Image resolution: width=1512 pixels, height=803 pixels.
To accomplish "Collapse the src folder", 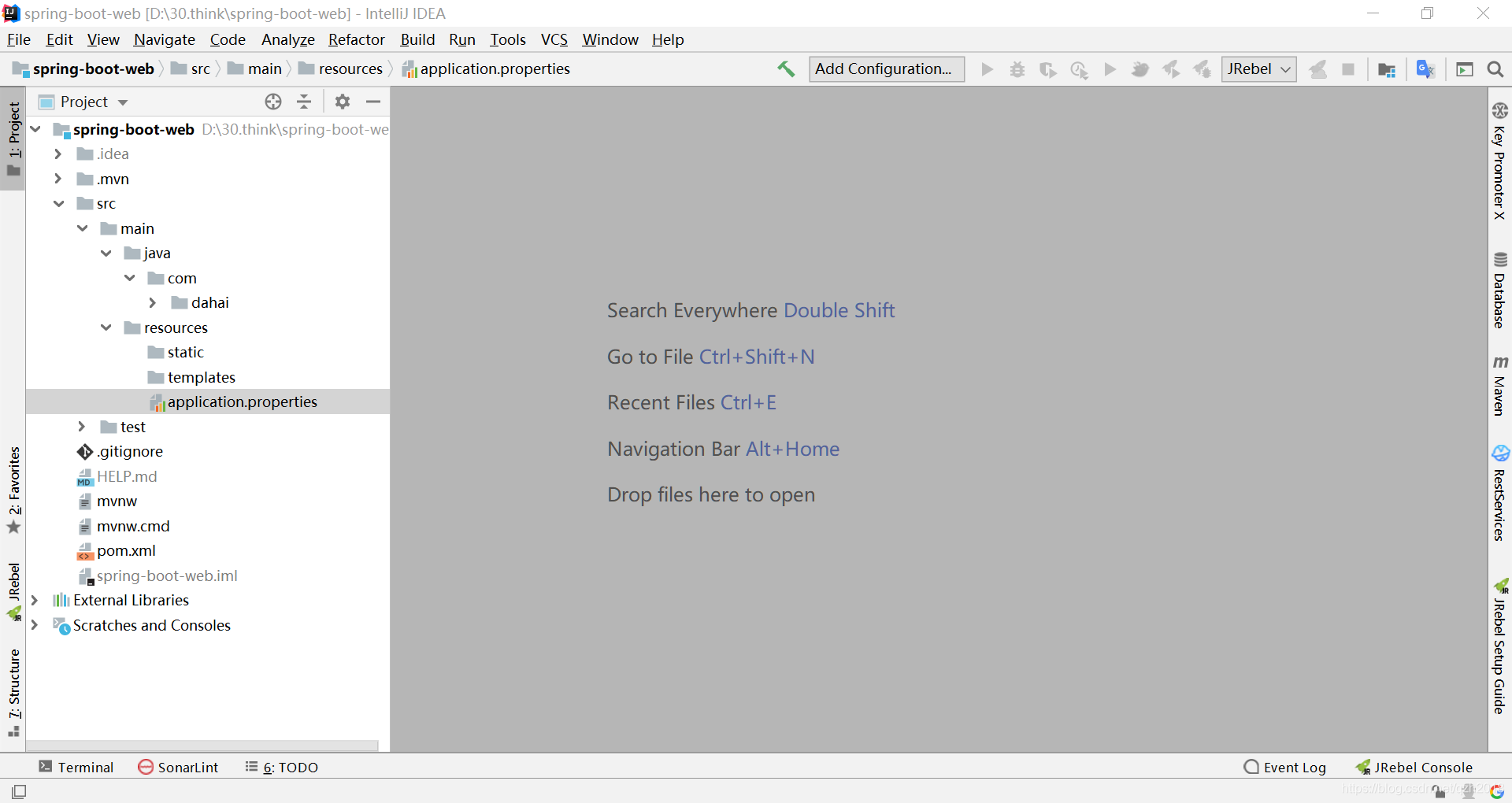I will (58, 203).
